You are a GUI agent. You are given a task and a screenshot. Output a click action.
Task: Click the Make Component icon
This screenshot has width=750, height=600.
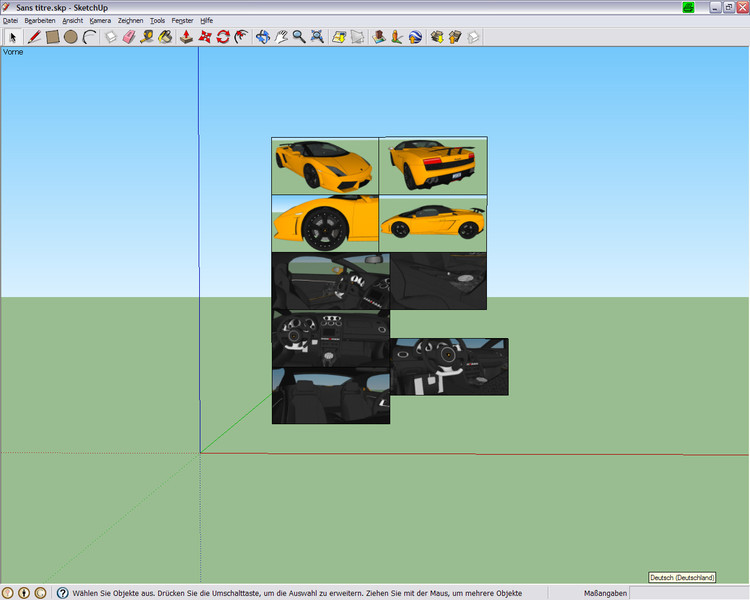[111, 37]
